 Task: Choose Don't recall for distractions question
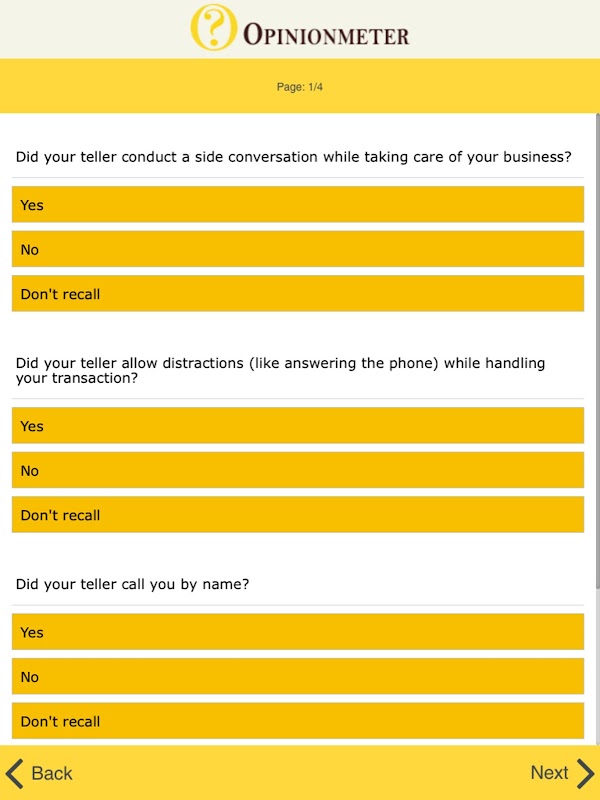click(x=297, y=515)
